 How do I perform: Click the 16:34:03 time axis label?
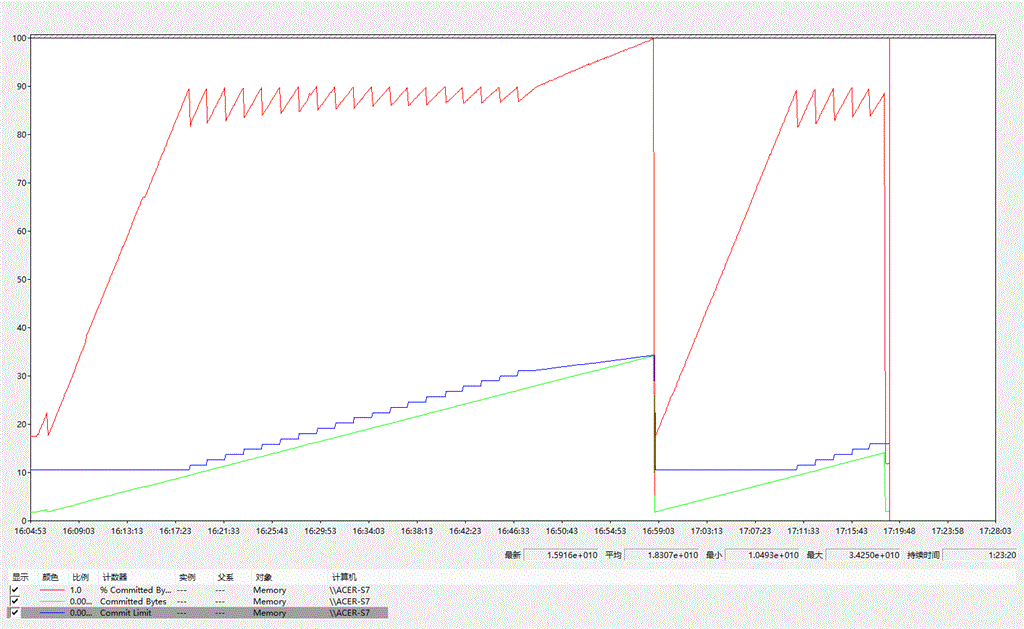point(368,531)
